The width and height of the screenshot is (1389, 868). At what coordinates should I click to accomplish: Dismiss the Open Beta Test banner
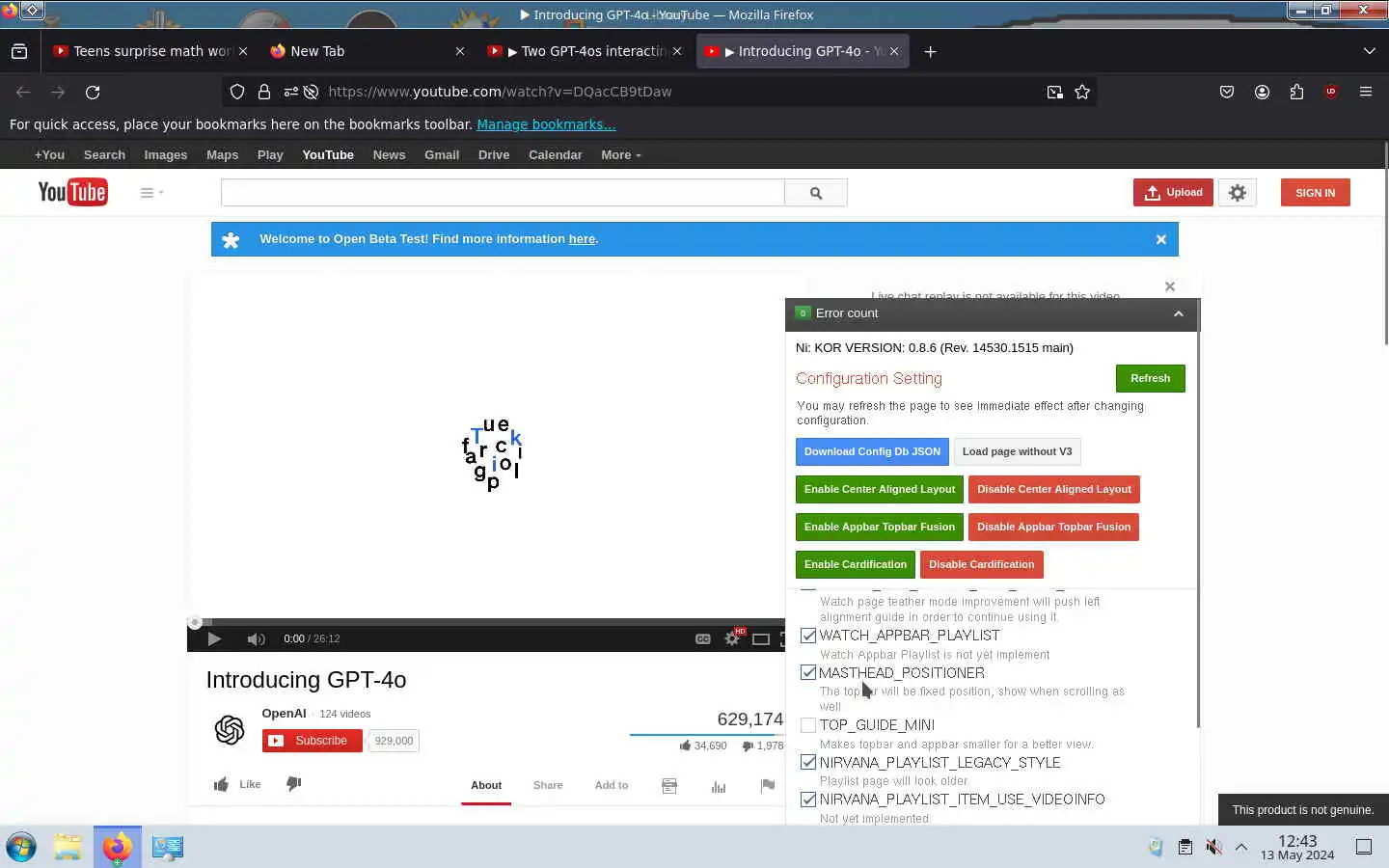click(x=1161, y=239)
